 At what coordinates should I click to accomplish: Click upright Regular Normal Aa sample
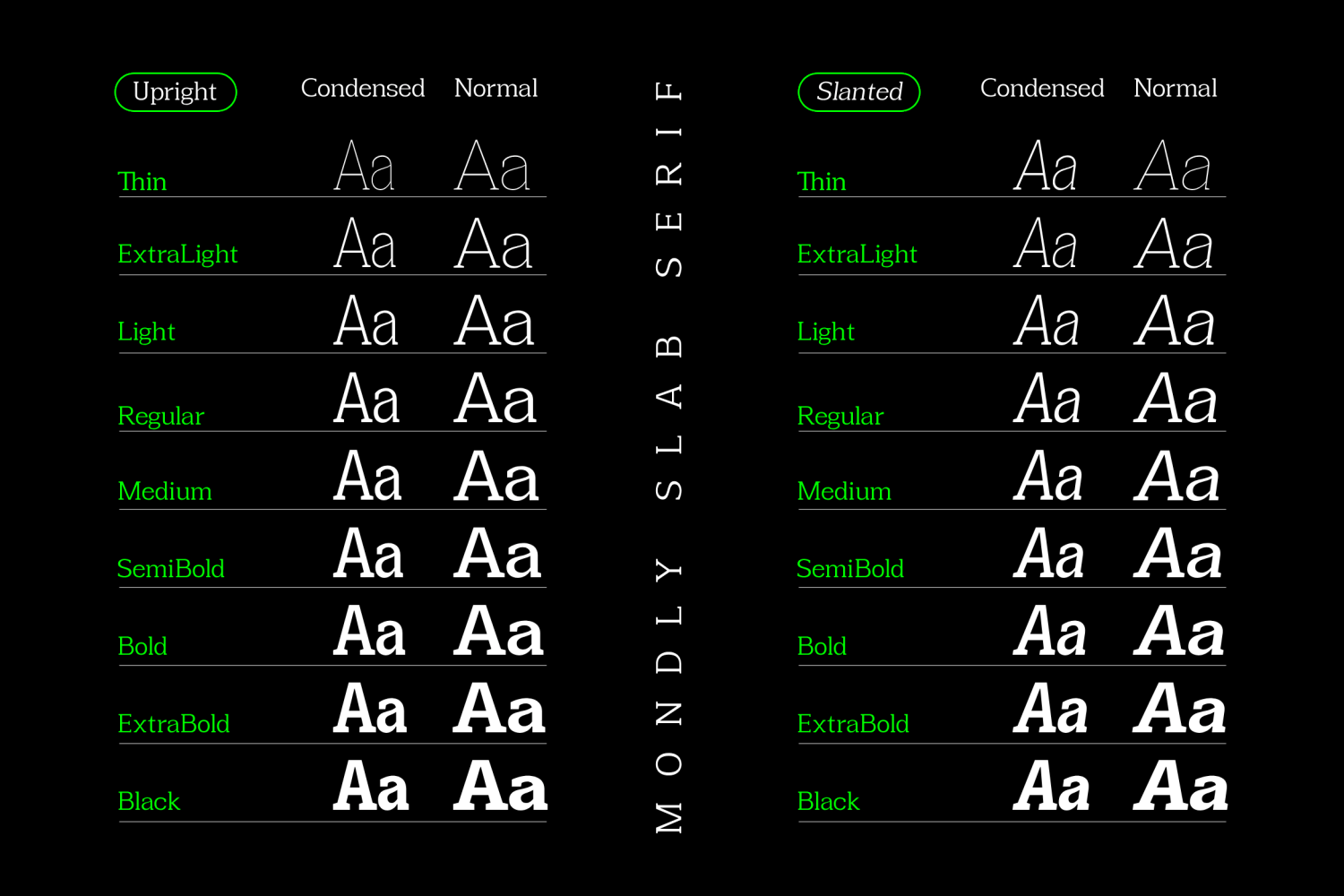[x=495, y=399]
